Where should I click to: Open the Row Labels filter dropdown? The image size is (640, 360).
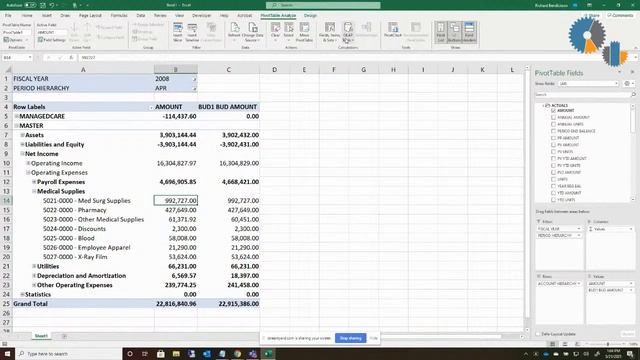click(x=151, y=107)
